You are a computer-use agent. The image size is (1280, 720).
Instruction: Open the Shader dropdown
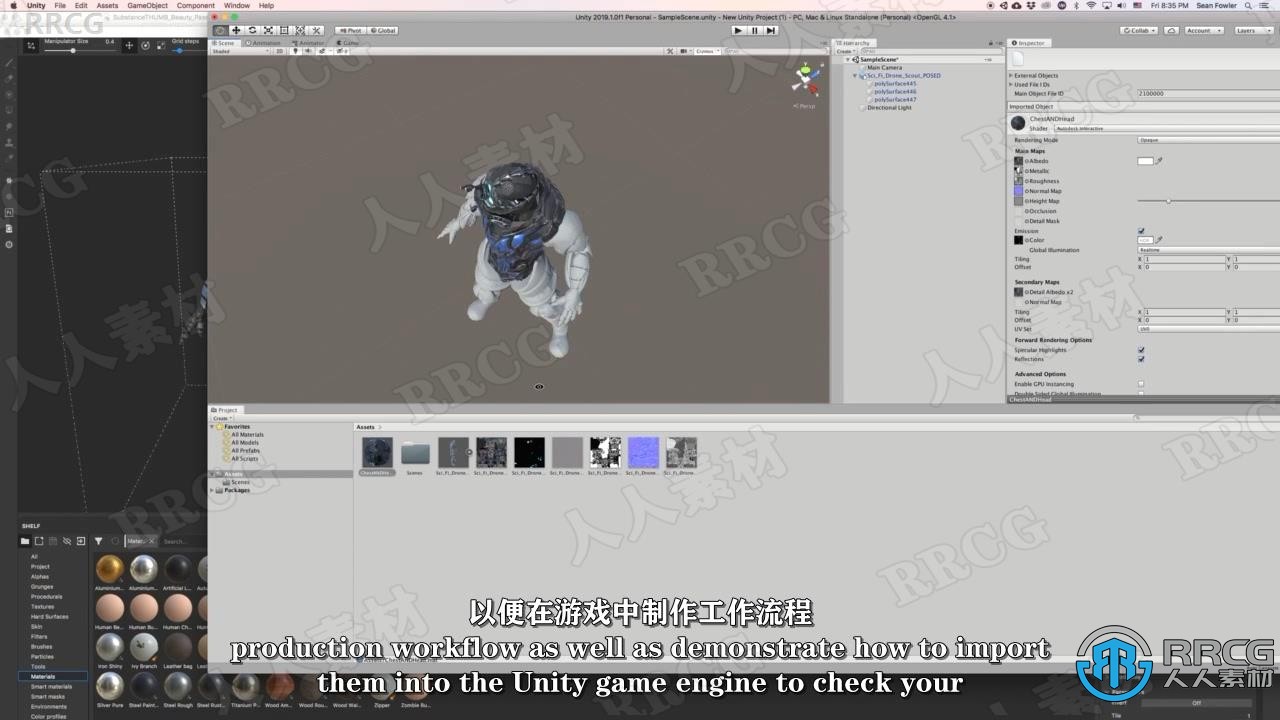(x=1167, y=128)
